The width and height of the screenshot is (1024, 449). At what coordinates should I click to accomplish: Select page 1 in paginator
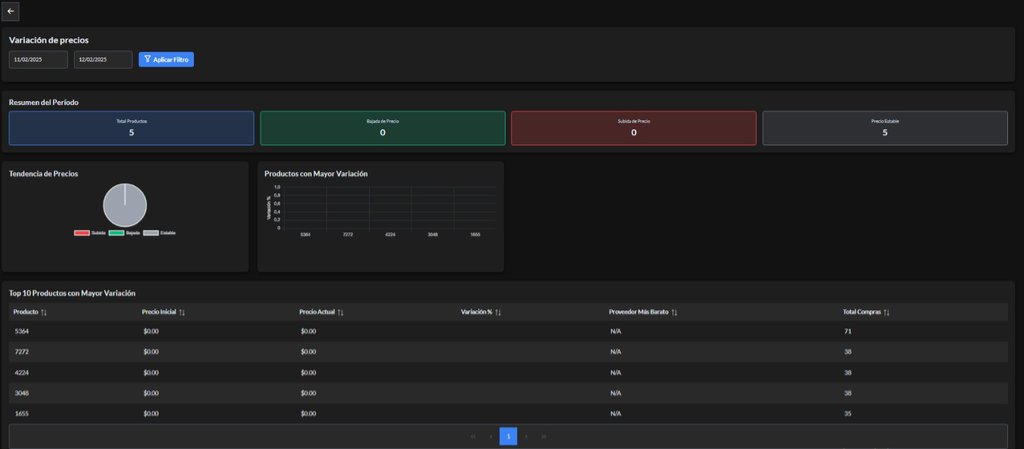508,436
